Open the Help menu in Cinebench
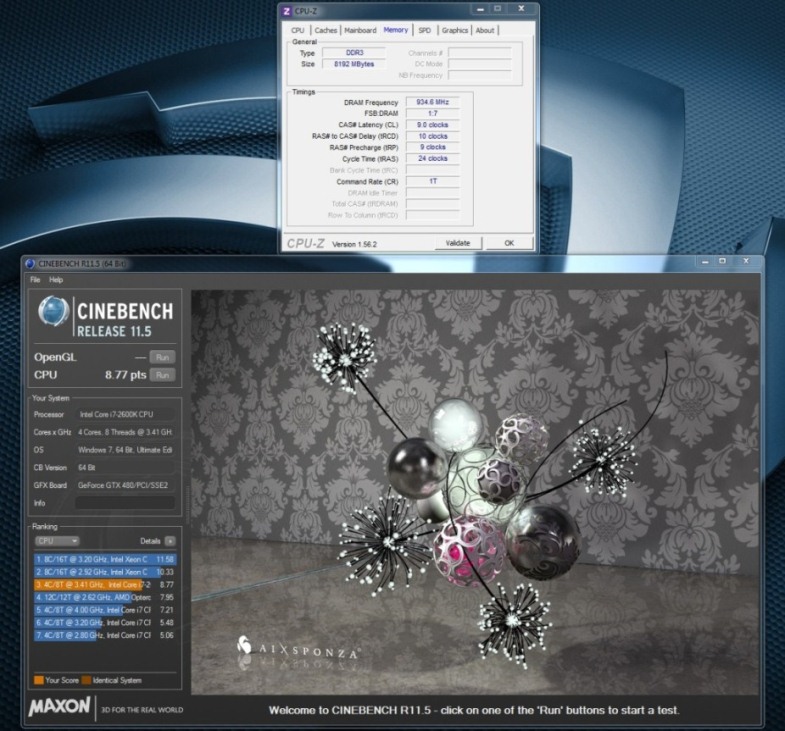 56,280
